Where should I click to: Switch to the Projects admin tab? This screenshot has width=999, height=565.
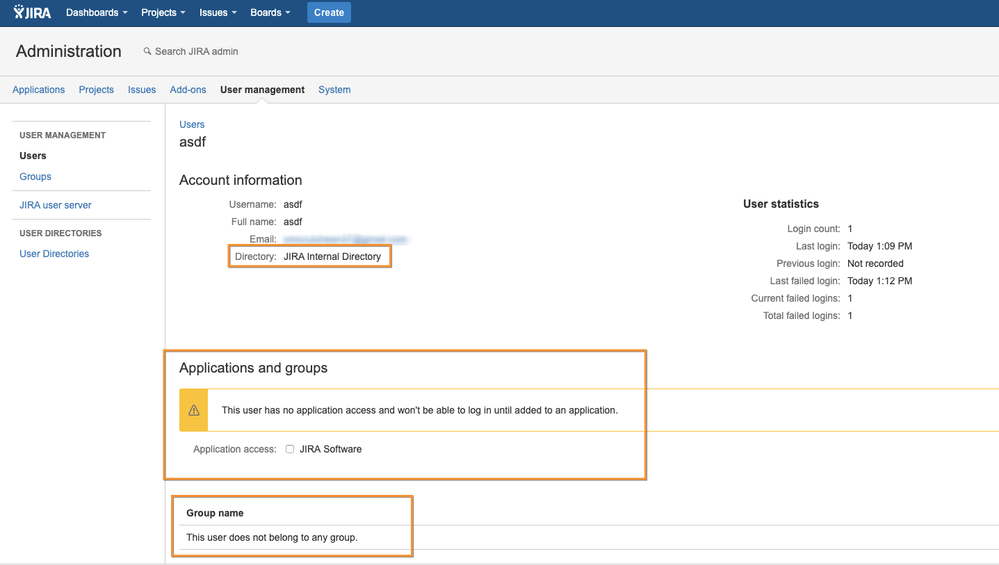(96, 90)
